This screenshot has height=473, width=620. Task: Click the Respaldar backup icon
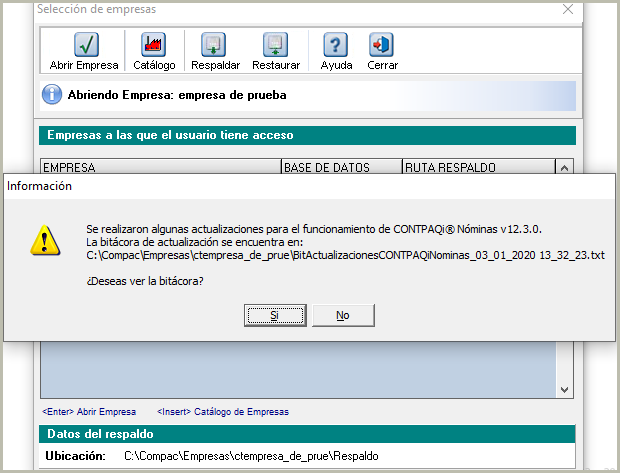click(214, 44)
